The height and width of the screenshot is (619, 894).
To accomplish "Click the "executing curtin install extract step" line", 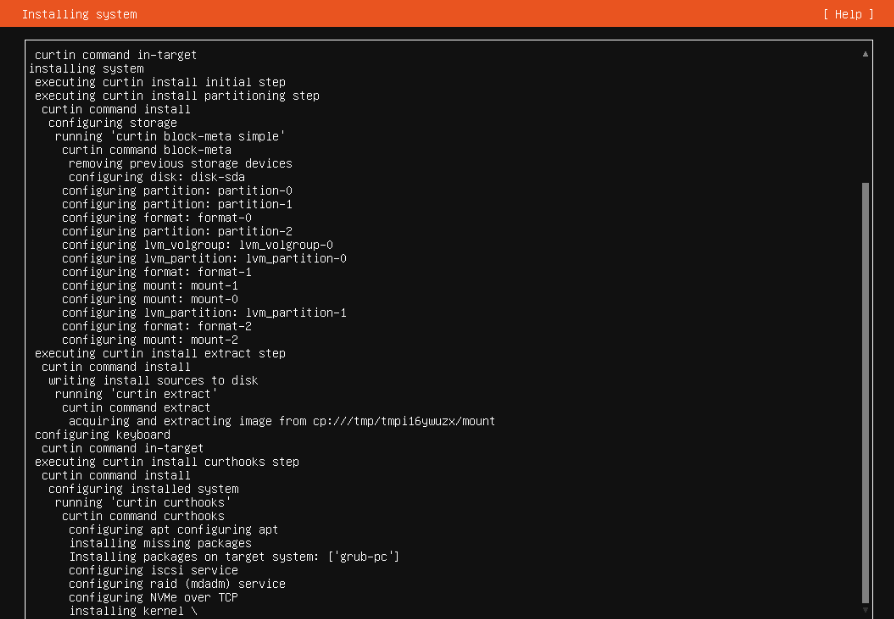I will tap(160, 353).
